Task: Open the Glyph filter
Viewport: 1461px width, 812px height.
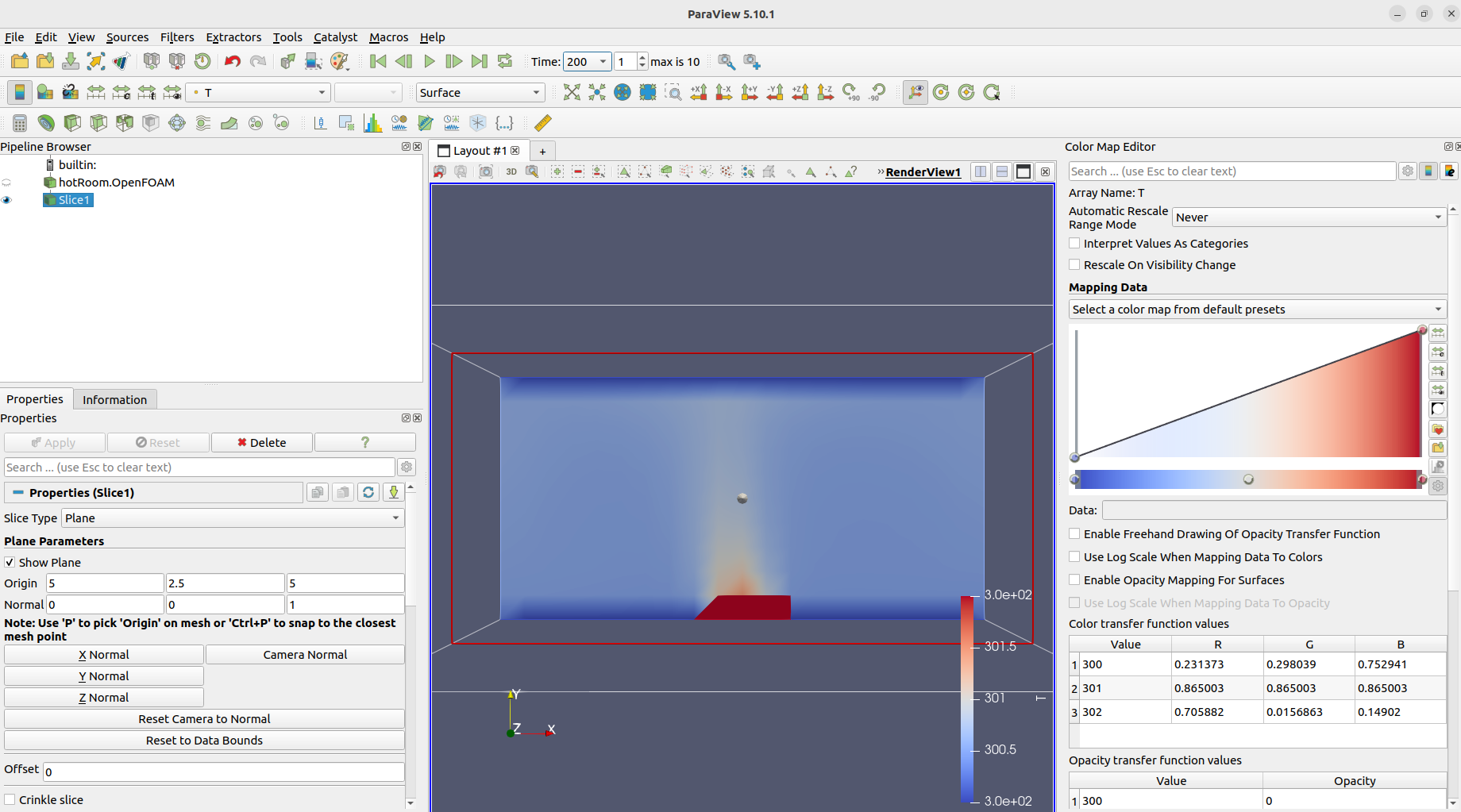Action: [176, 123]
